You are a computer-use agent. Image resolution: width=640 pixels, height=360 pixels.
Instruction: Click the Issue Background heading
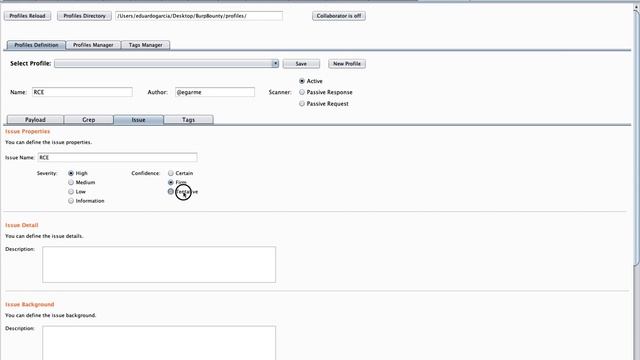click(29, 304)
